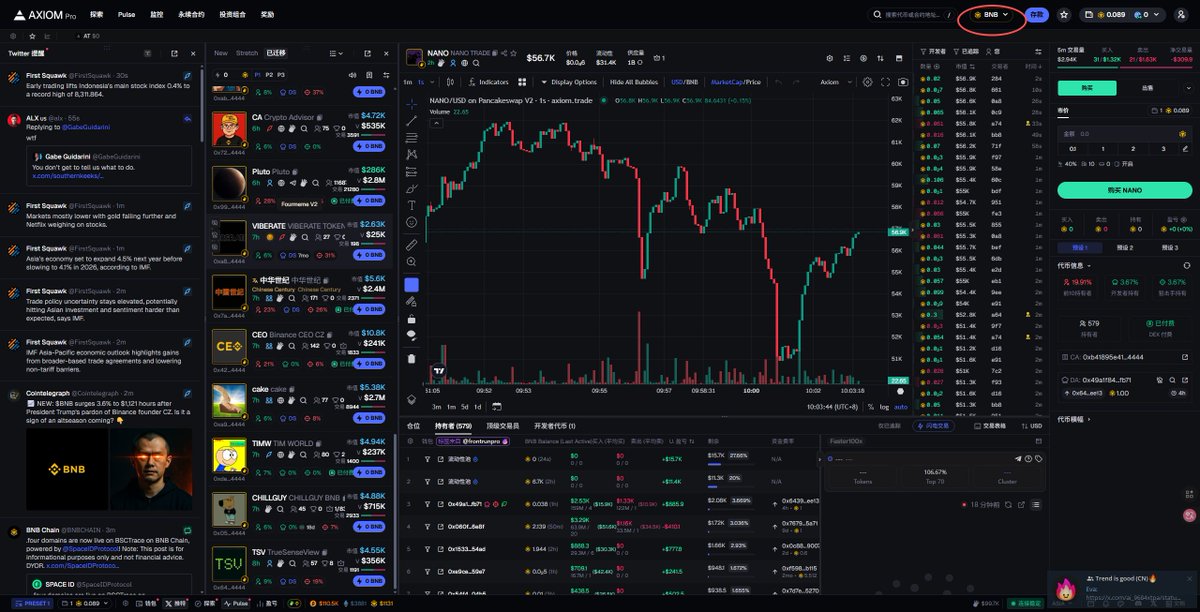Click the 购买 NANO button
The height and width of the screenshot is (612, 1200).
1124,189
